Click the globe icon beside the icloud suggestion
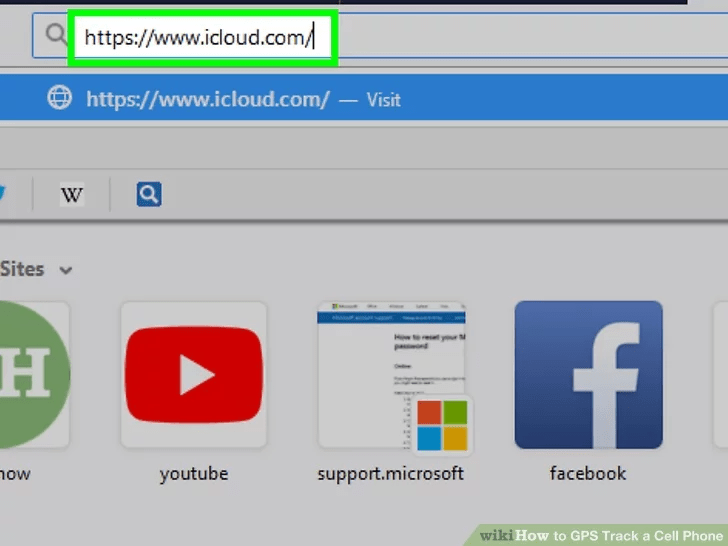Image resolution: width=728 pixels, height=546 pixels. click(59, 98)
